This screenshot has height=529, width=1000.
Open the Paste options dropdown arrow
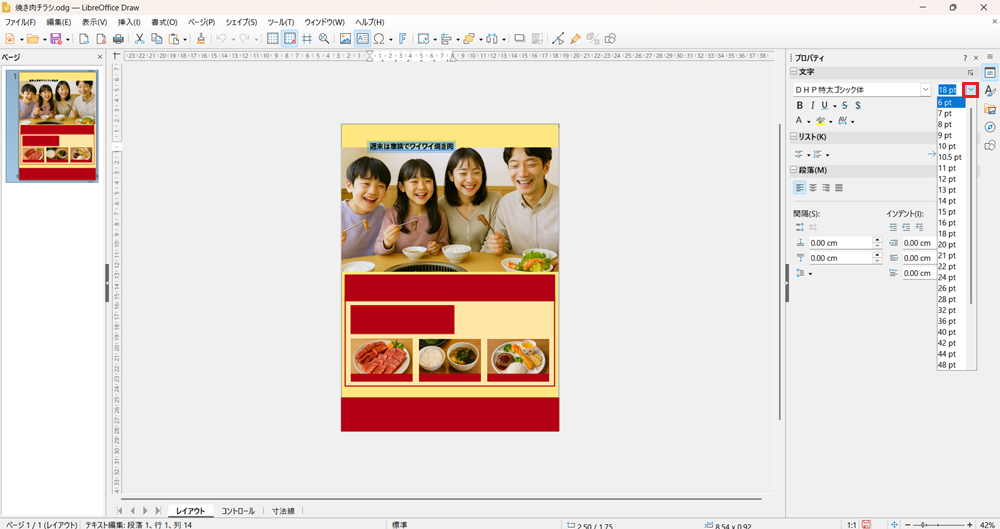click(184, 40)
